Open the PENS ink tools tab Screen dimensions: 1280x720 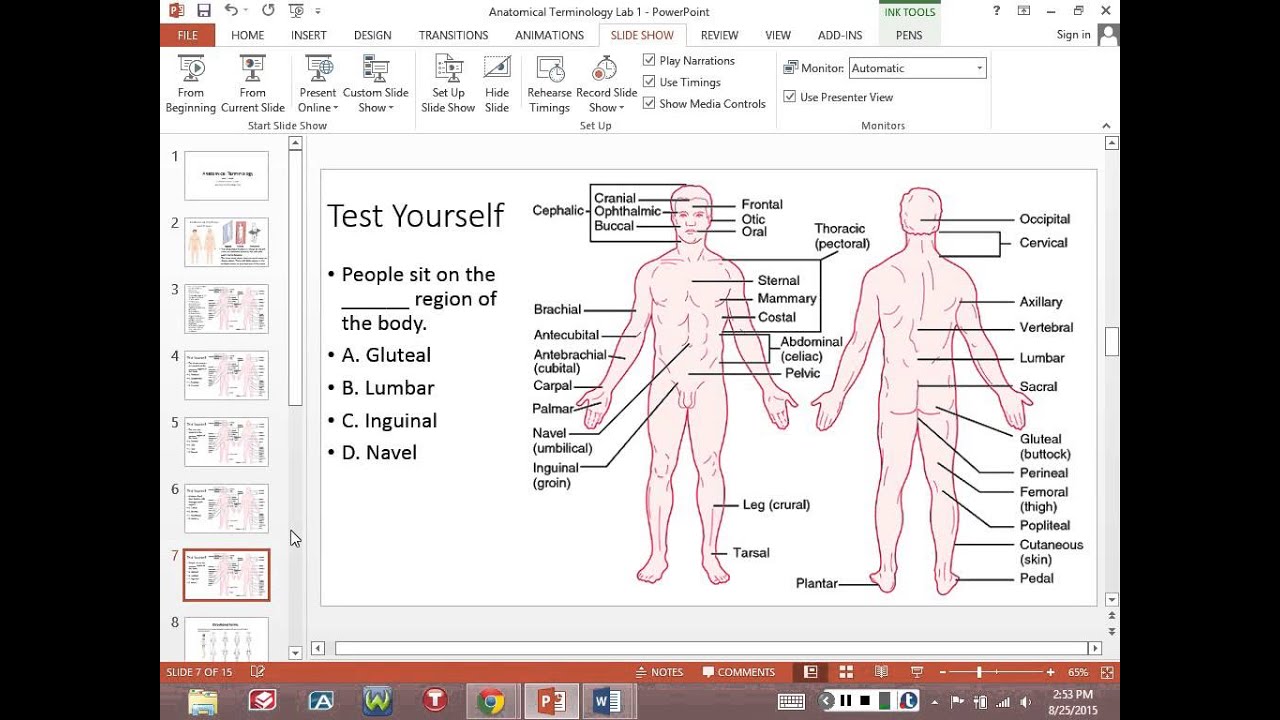pos(909,35)
